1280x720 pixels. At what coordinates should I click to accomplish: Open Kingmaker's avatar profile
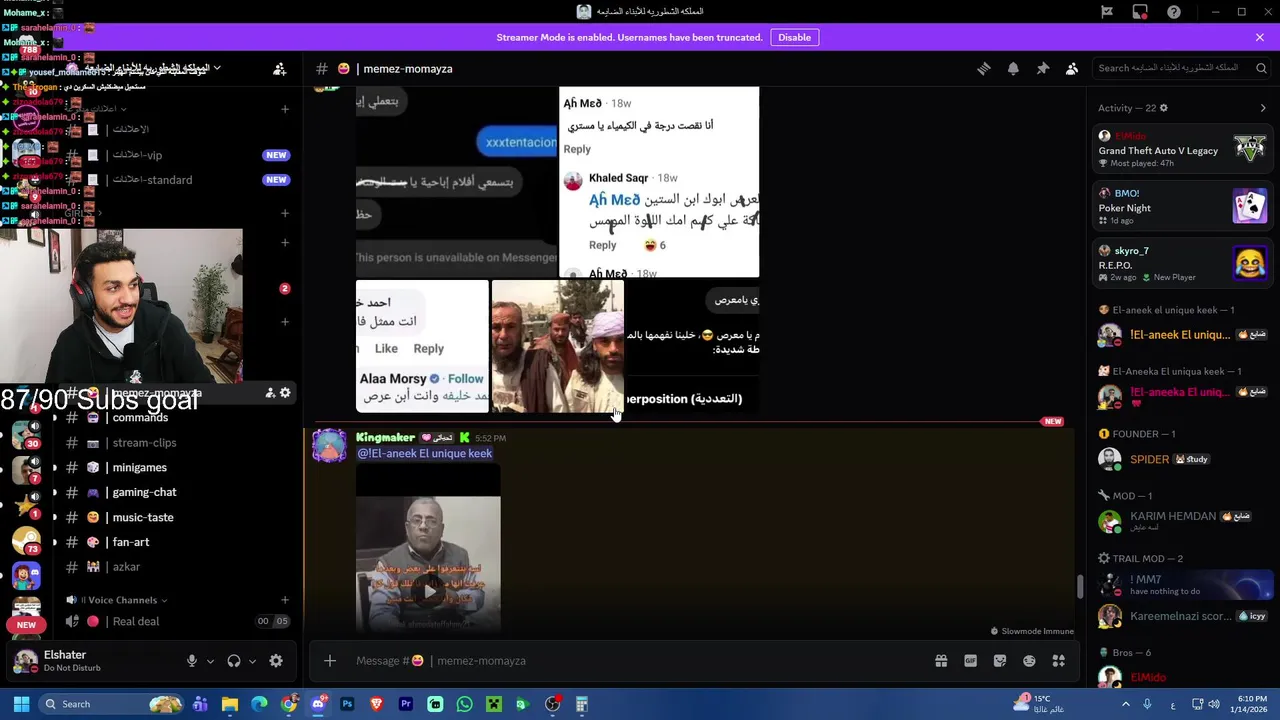tap(329, 446)
